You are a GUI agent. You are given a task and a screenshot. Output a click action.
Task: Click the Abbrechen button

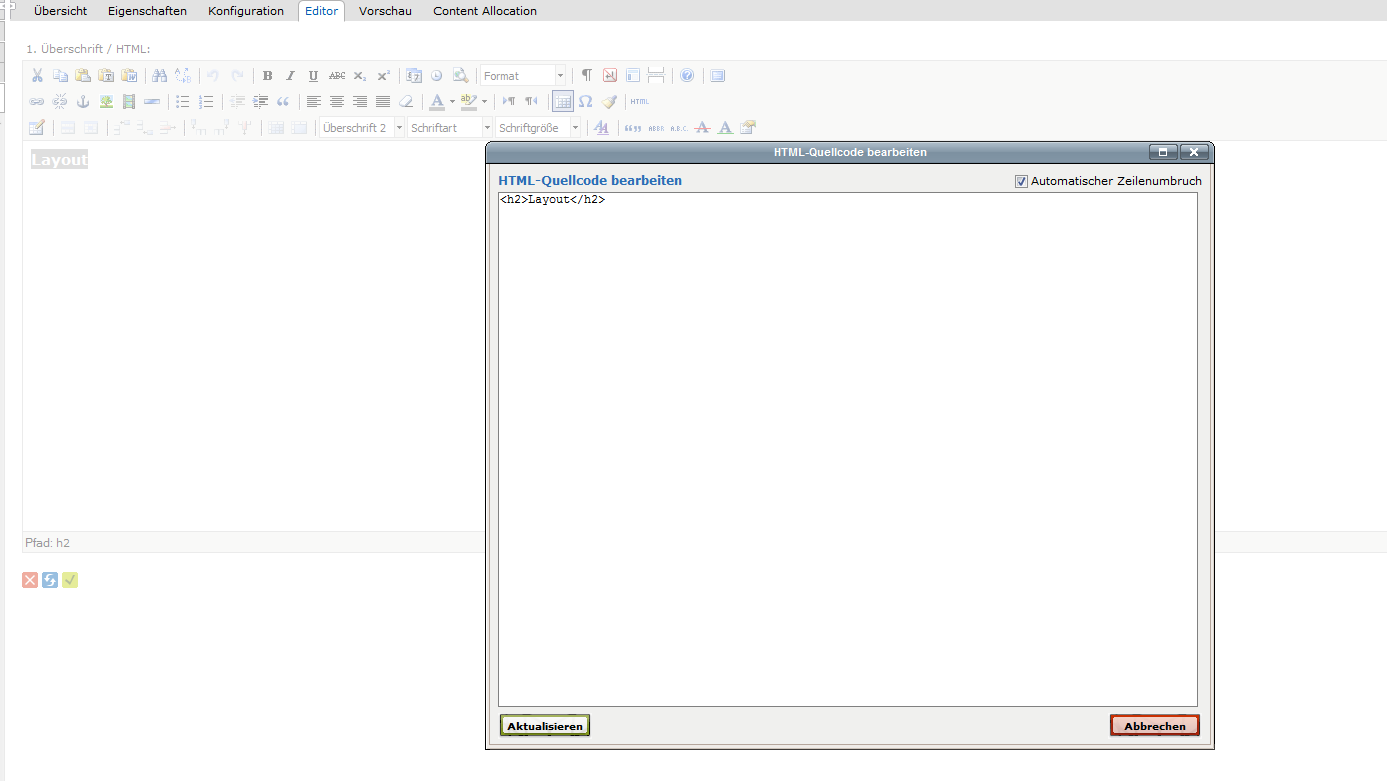[x=1154, y=726]
